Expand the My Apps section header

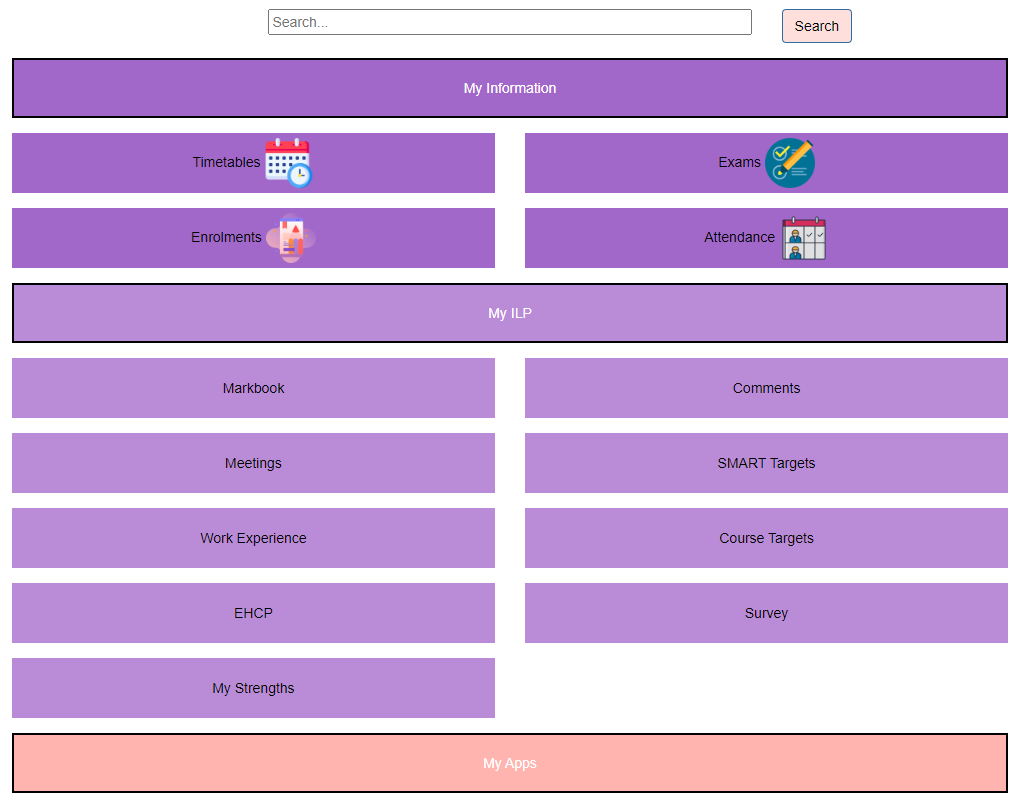point(510,763)
